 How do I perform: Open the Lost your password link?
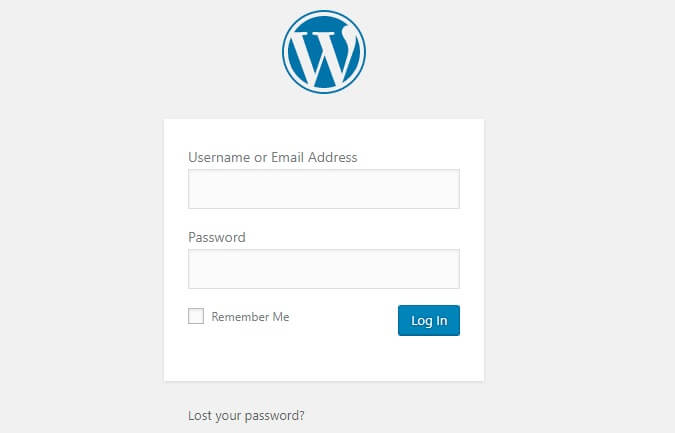point(246,415)
